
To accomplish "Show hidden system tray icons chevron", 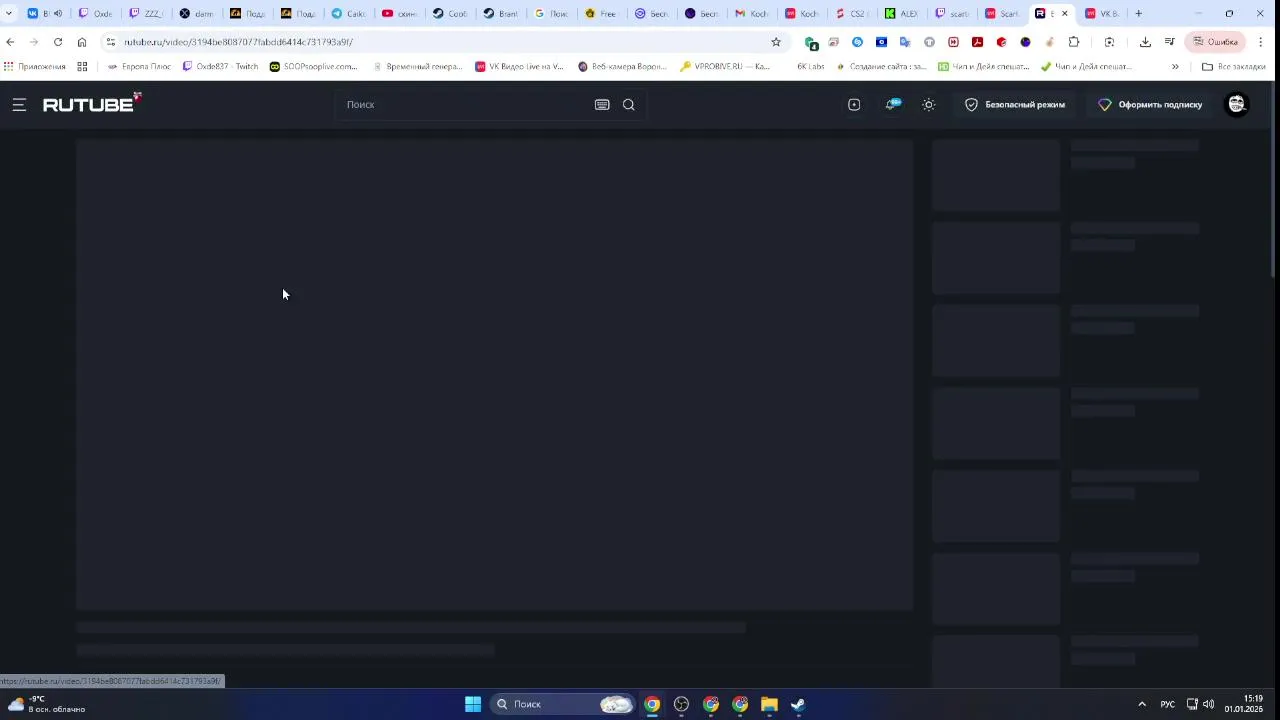I will (x=1142, y=704).
